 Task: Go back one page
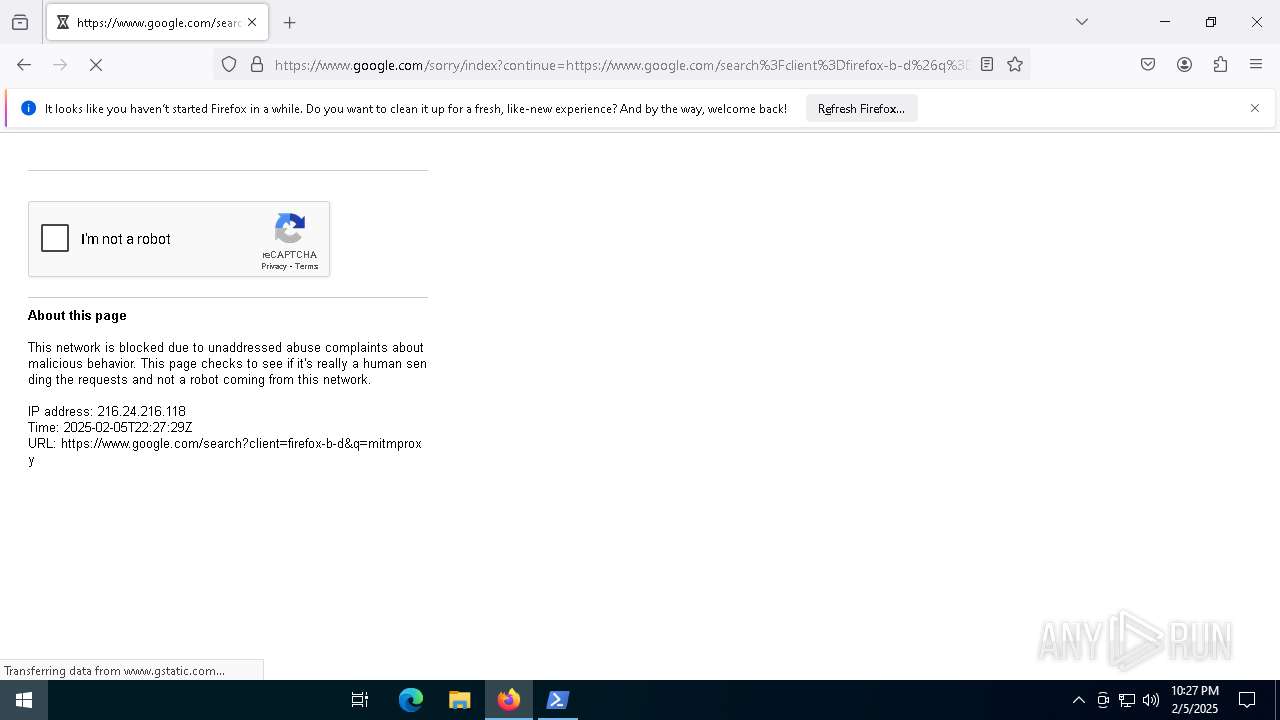pyautogui.click(x=24, y=65)
